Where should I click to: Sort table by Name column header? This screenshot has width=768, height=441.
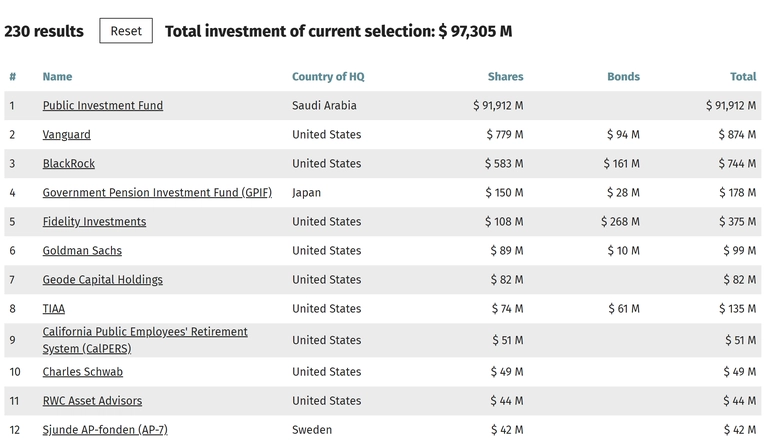[57, 76]
